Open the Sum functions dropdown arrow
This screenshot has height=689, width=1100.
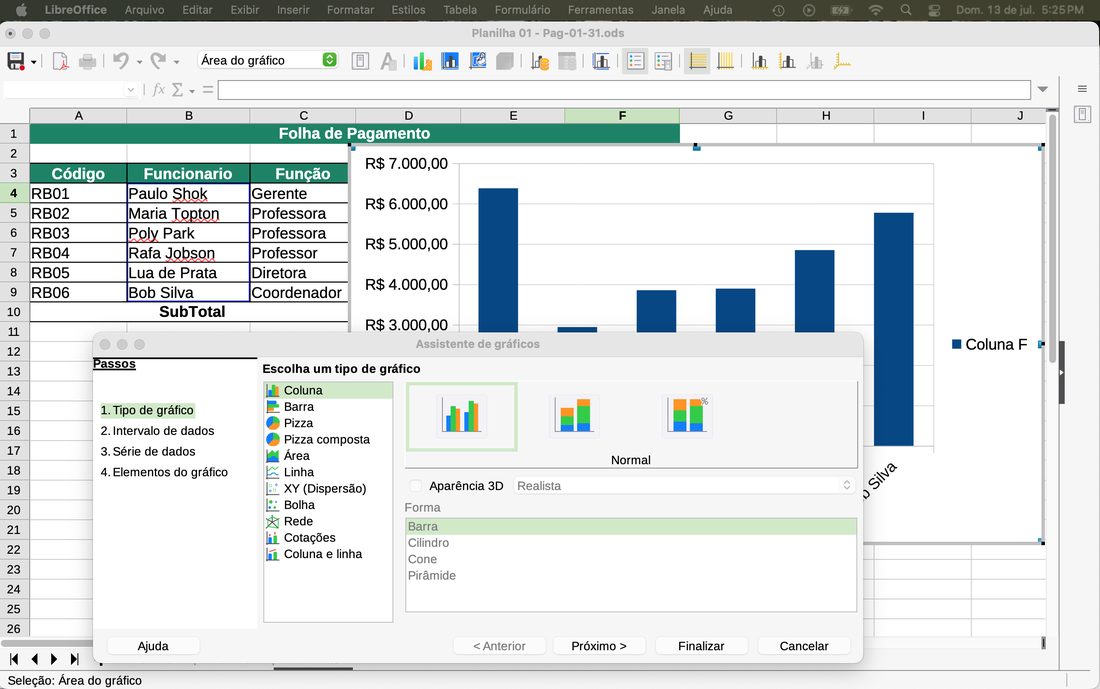pos(192,91)
